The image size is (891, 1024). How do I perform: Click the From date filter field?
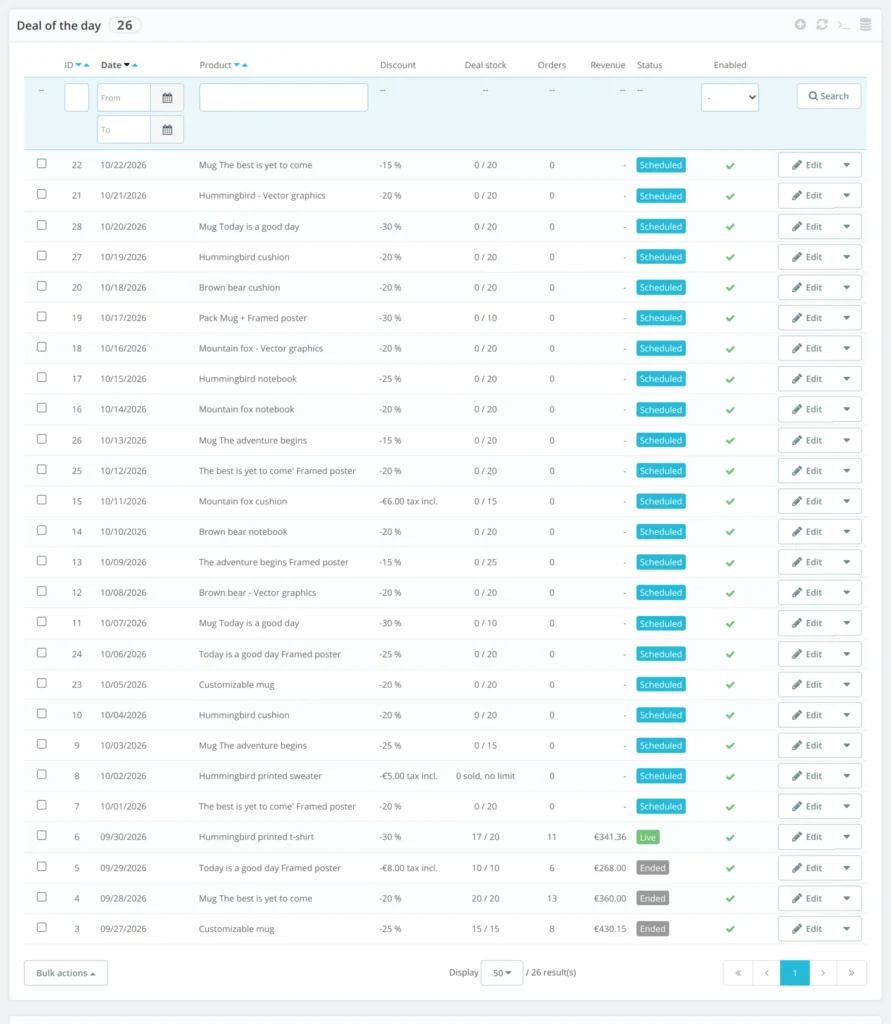click(x=124, y=98)
